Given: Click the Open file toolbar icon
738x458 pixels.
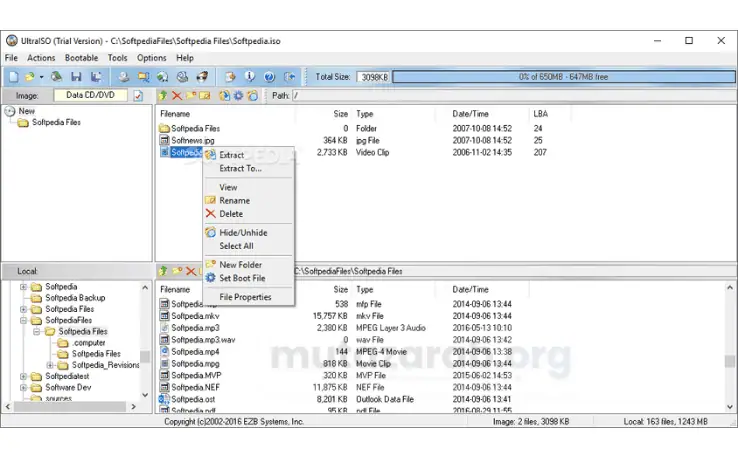Looking at the screenshot, I should click(30, 77).
